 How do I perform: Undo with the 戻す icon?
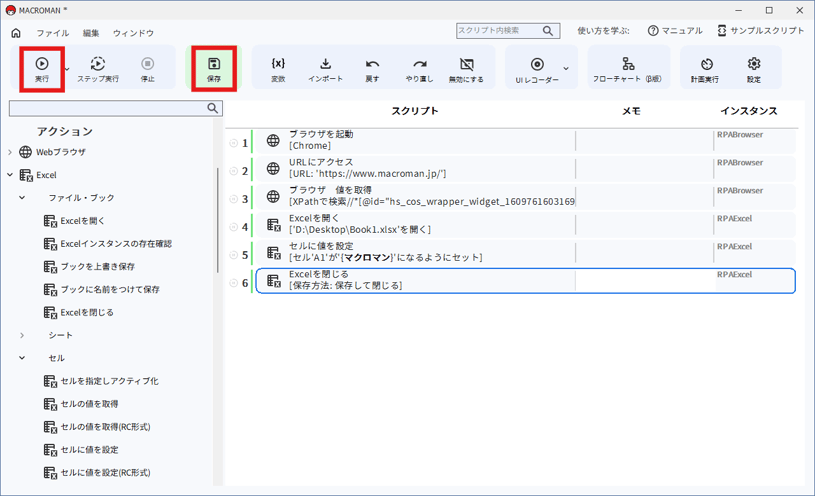pyautogui.click(x=372, y=64)
